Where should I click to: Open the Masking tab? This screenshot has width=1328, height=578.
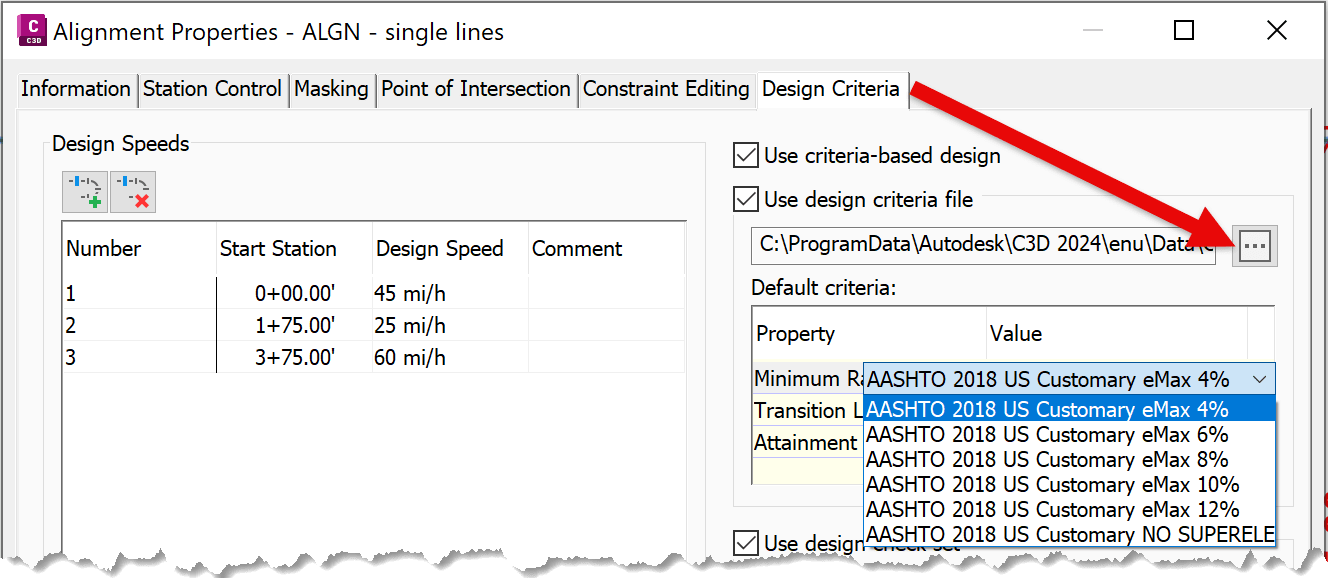tap(331, 89)
